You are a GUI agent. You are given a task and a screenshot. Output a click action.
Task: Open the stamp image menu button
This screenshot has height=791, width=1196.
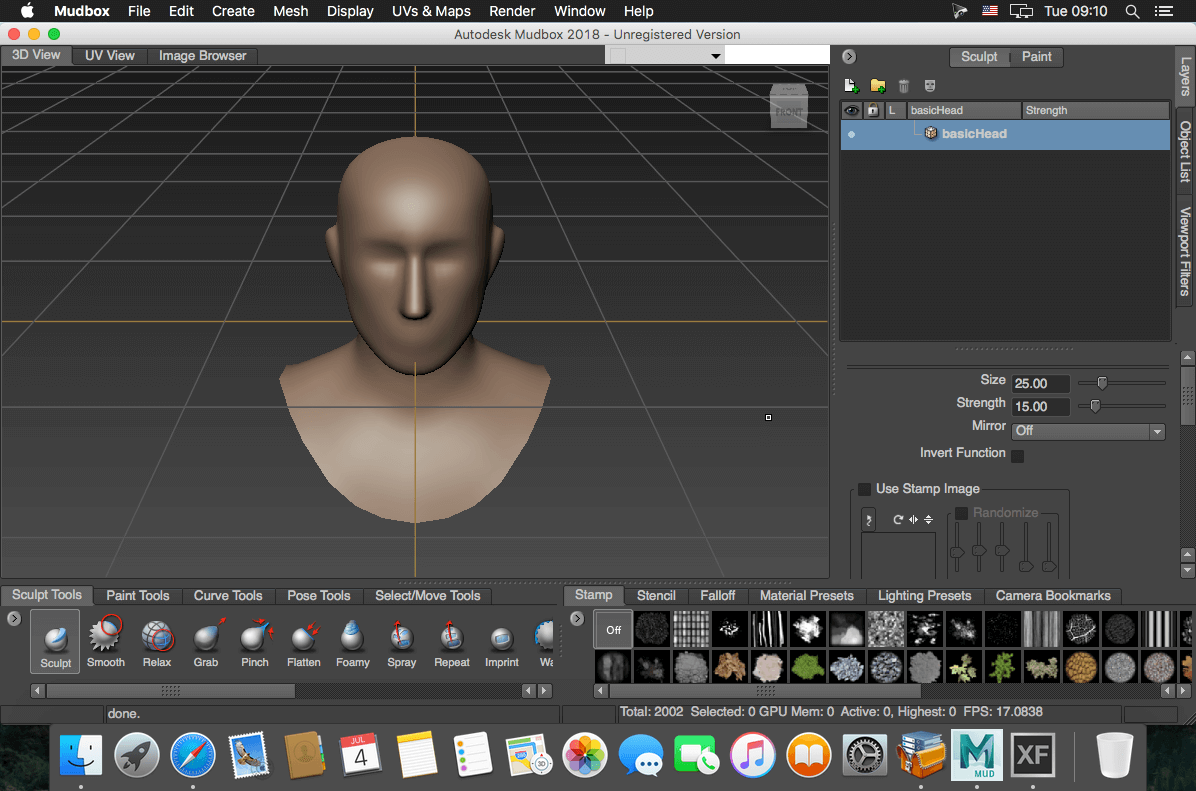(868, 520)
